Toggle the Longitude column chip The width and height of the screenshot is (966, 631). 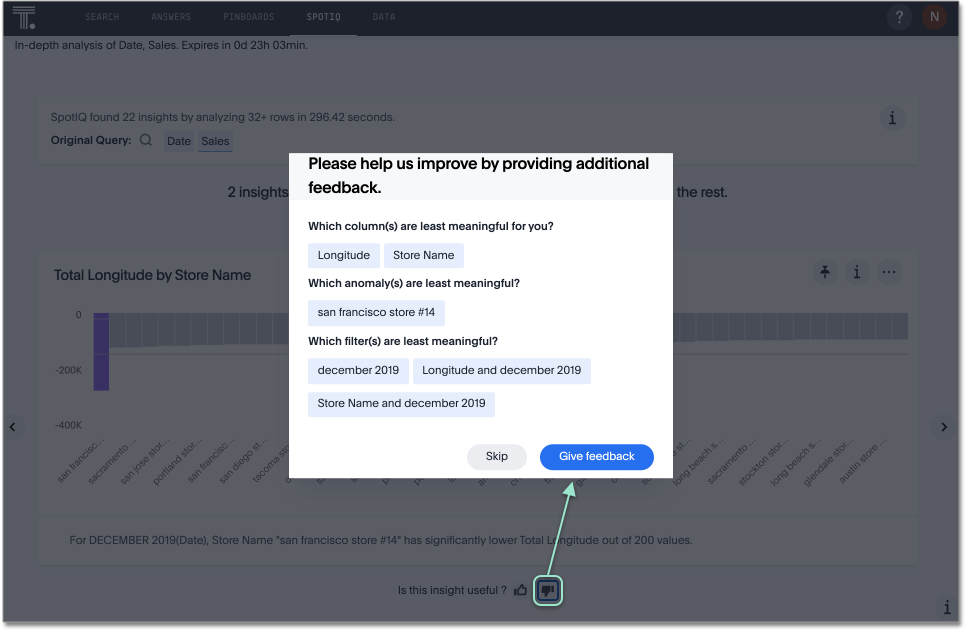[344, 255]
